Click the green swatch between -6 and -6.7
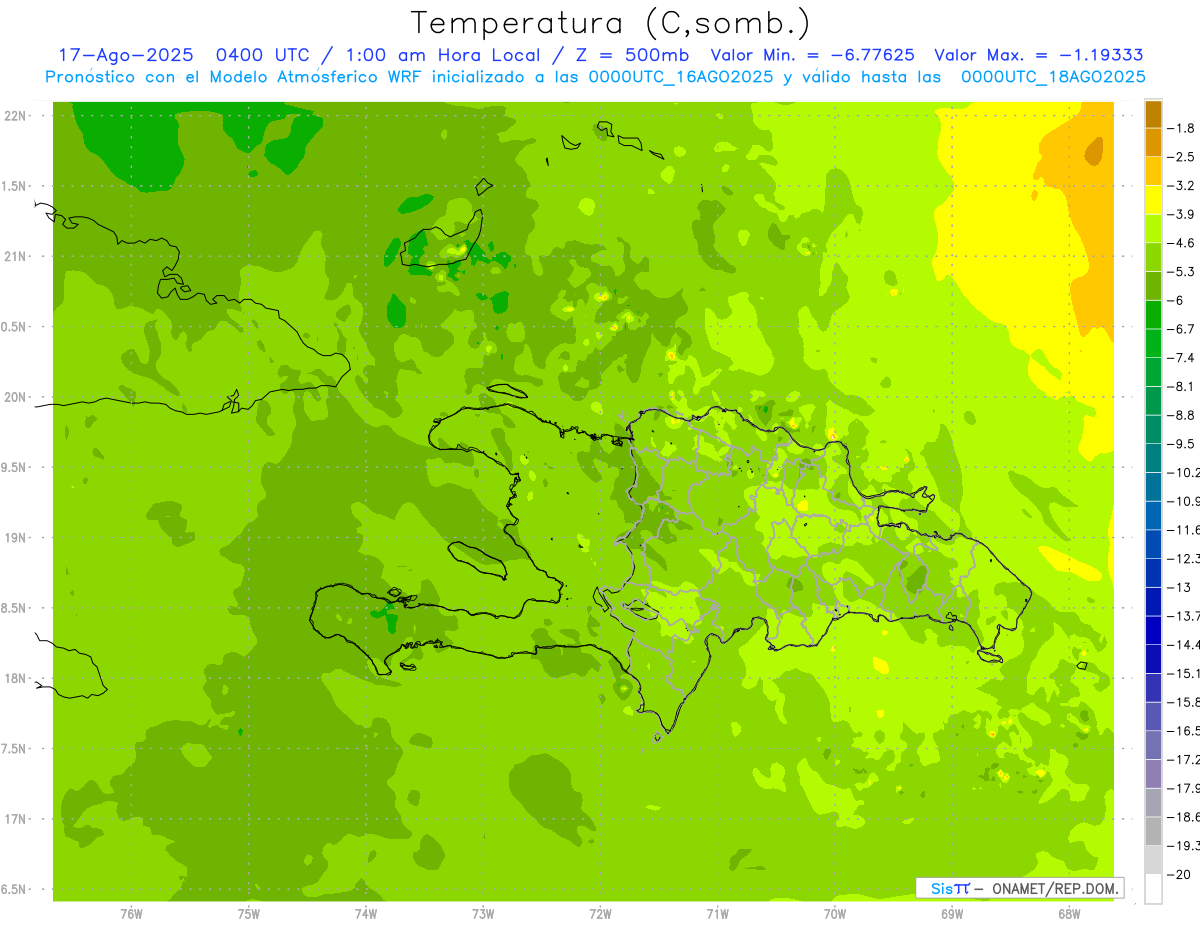This screenshot has width=1200, height=927. 1153,315
